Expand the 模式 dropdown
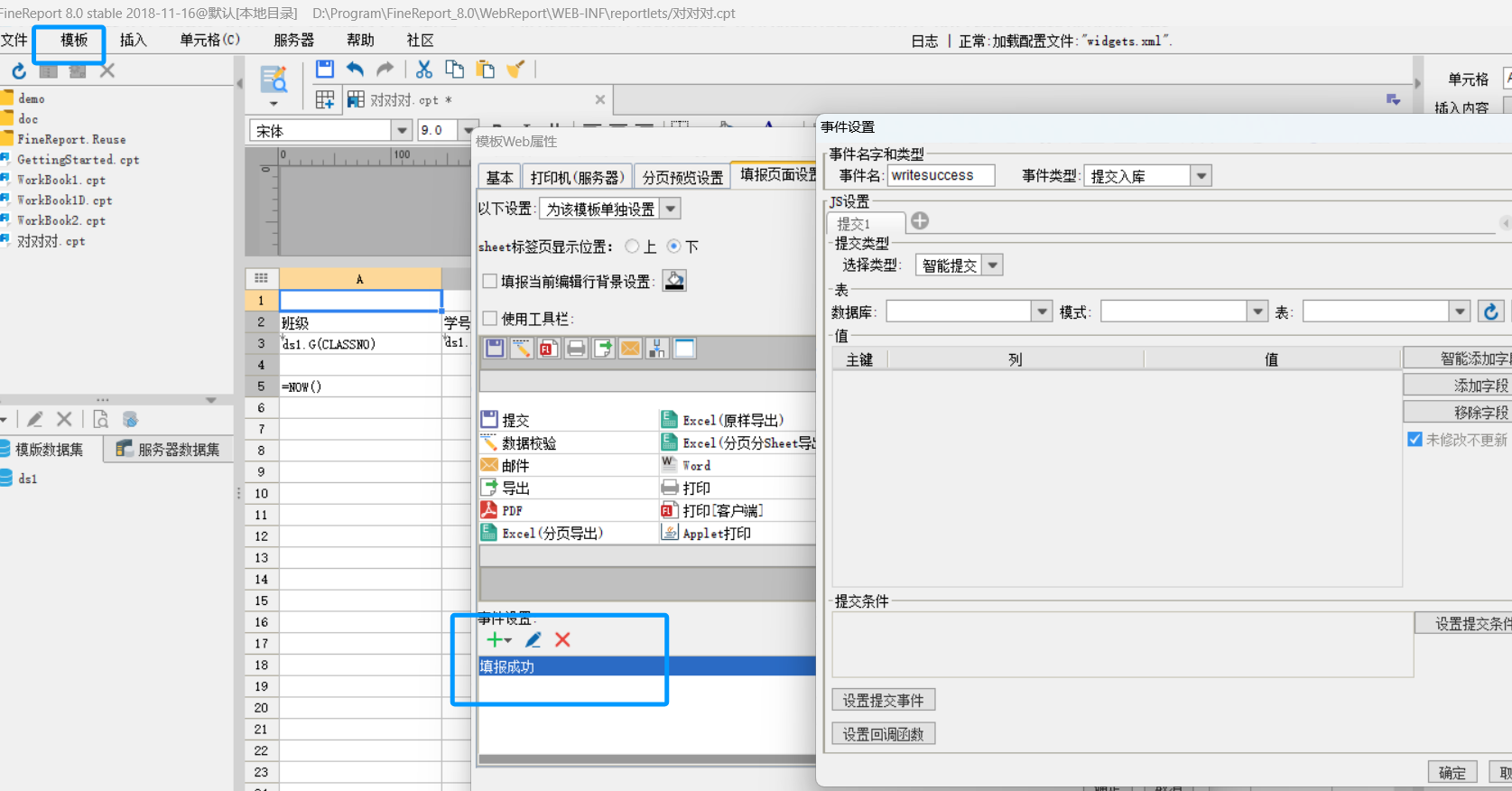Viewport: 1512px width, 791px height. (x=1257, y=312)
